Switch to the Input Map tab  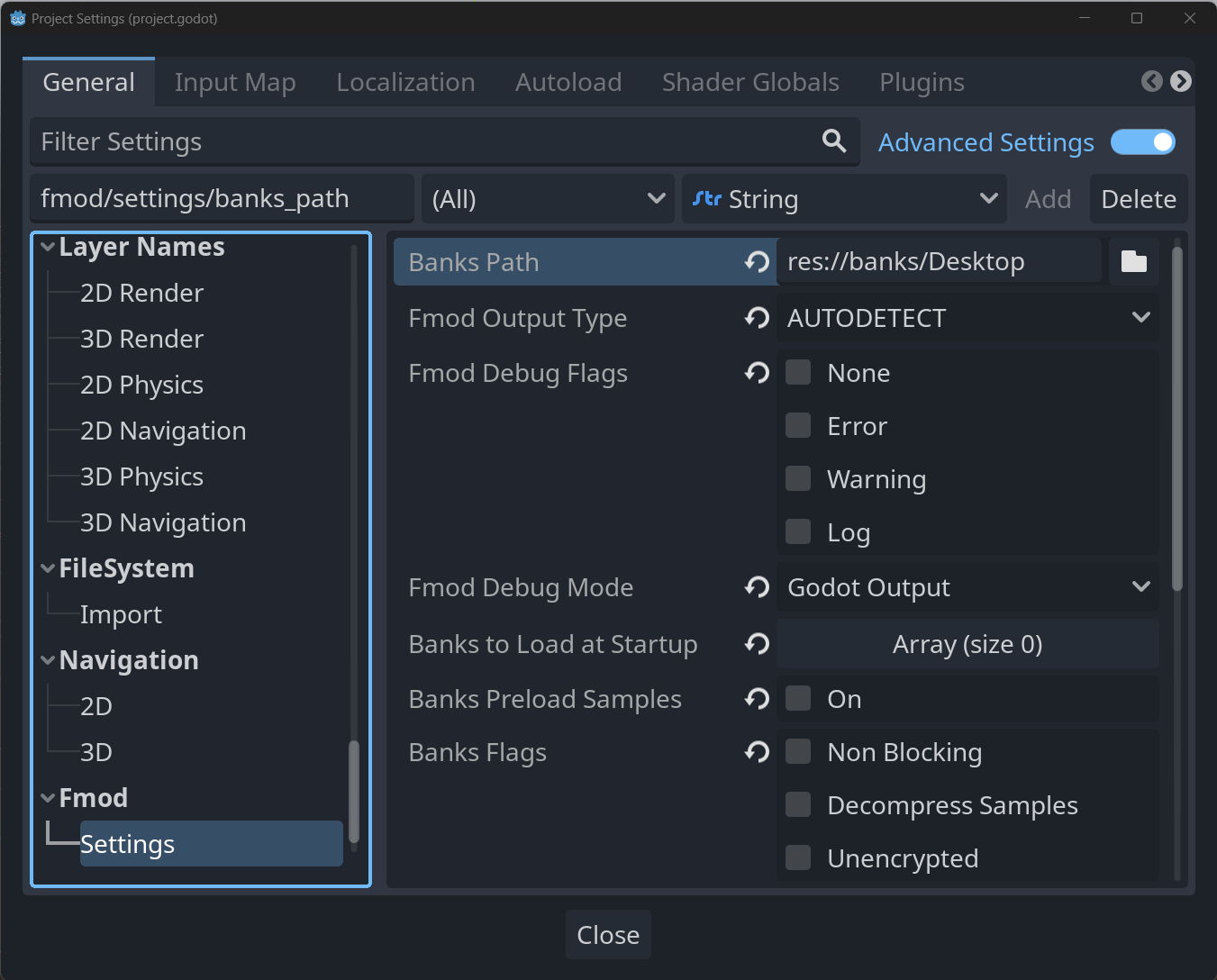coord(235,81)
